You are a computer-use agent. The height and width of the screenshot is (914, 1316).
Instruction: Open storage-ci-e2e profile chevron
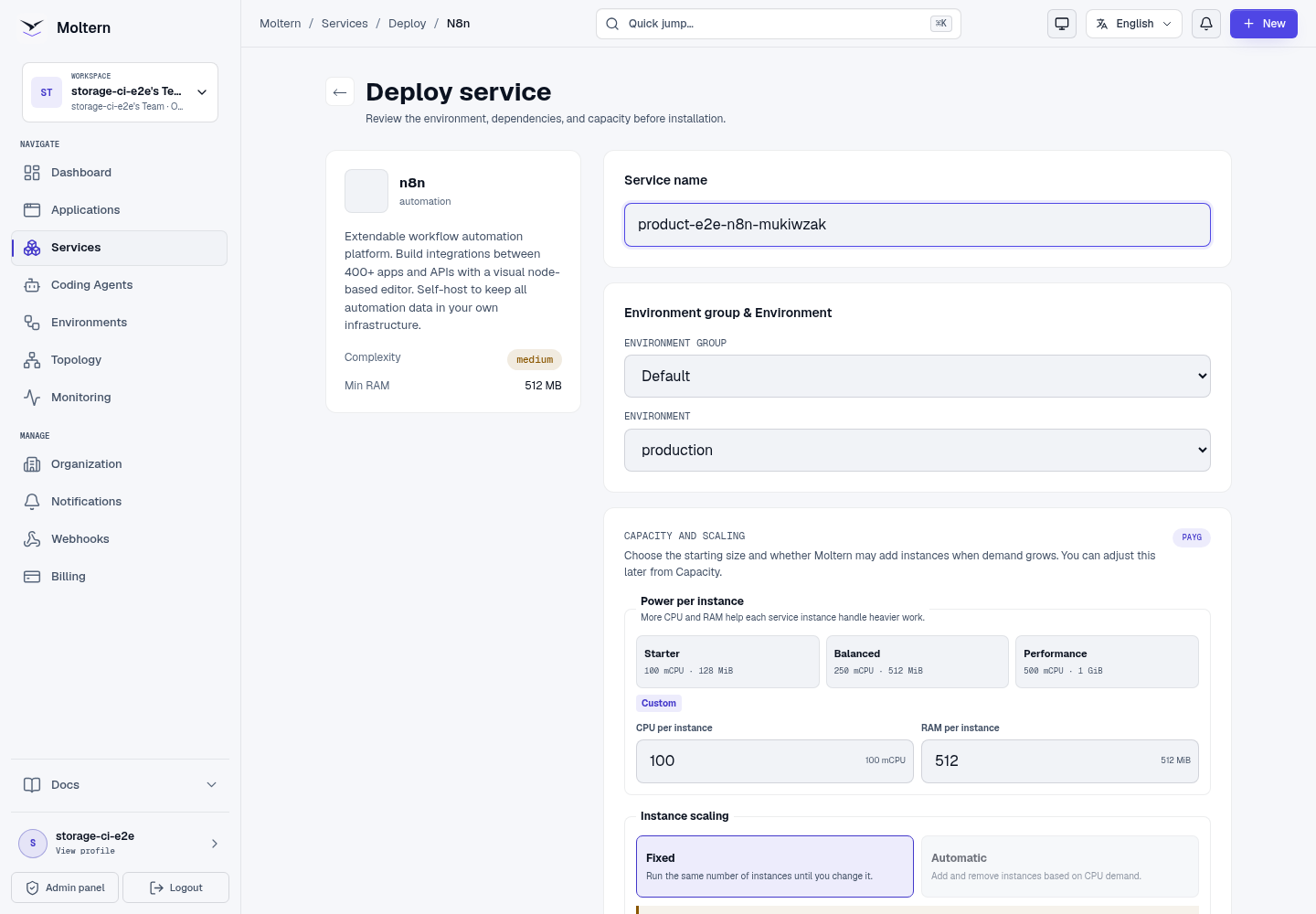click(215, 844)
